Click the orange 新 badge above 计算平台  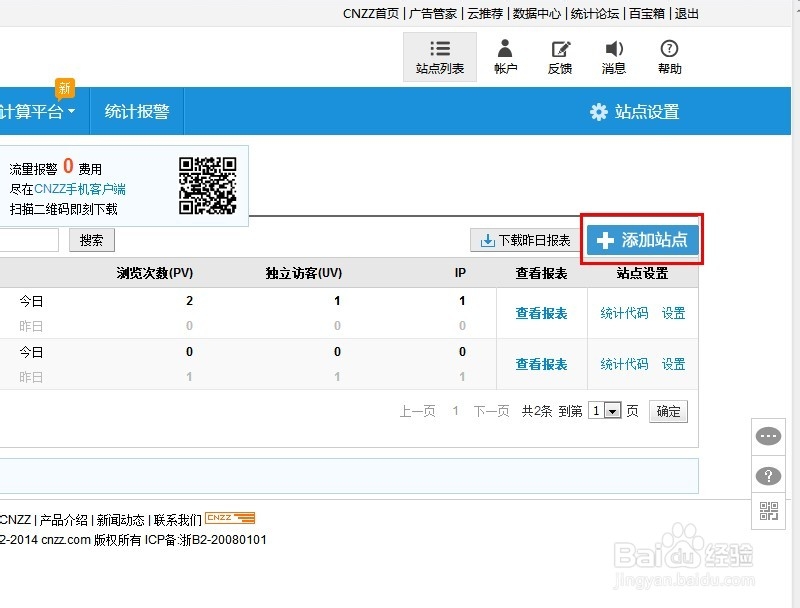65,88
